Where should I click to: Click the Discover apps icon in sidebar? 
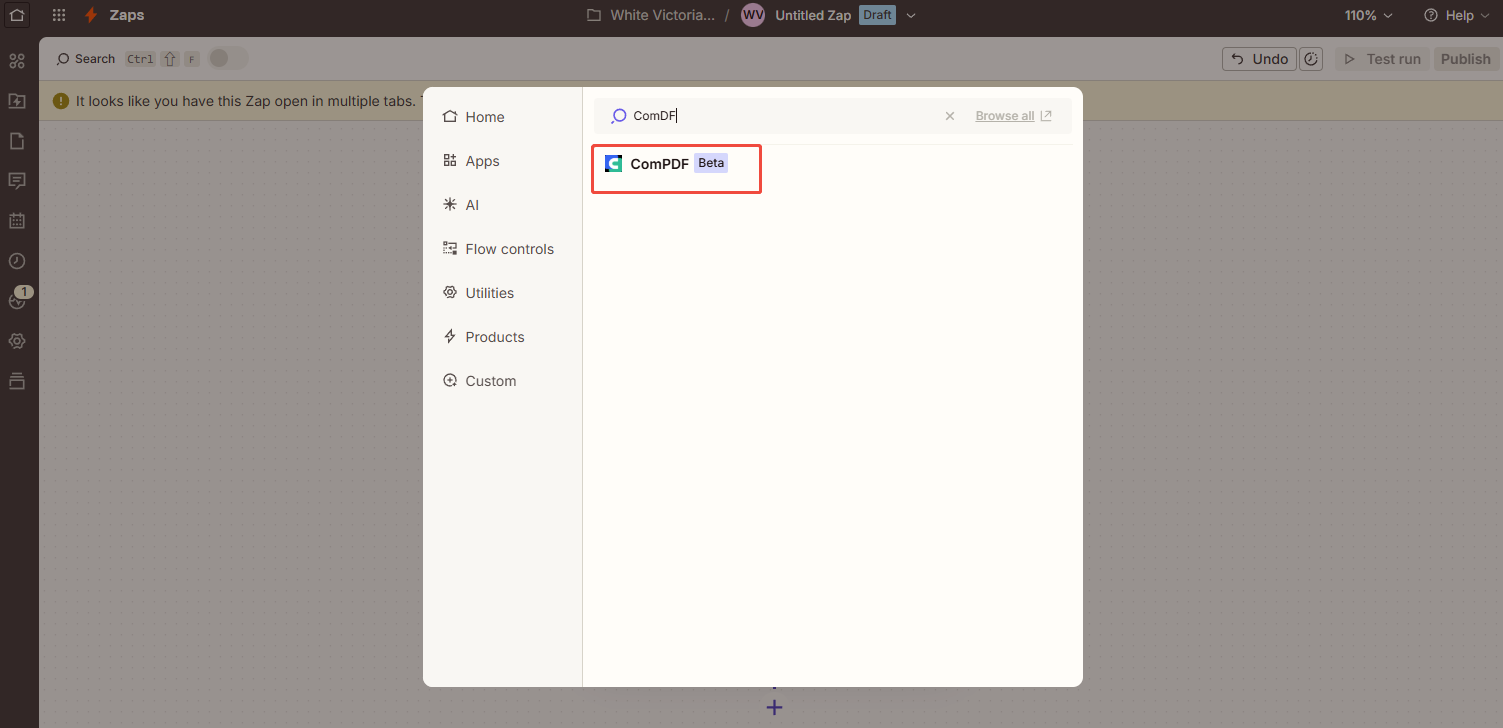pos(16,60)
